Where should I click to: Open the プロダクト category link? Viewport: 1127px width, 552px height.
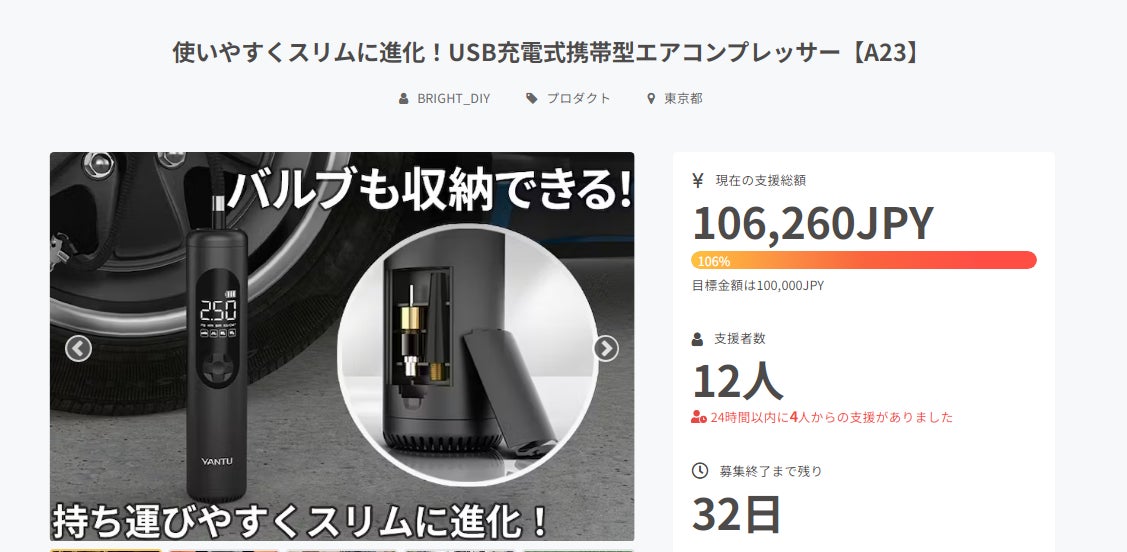click(579, 98)
